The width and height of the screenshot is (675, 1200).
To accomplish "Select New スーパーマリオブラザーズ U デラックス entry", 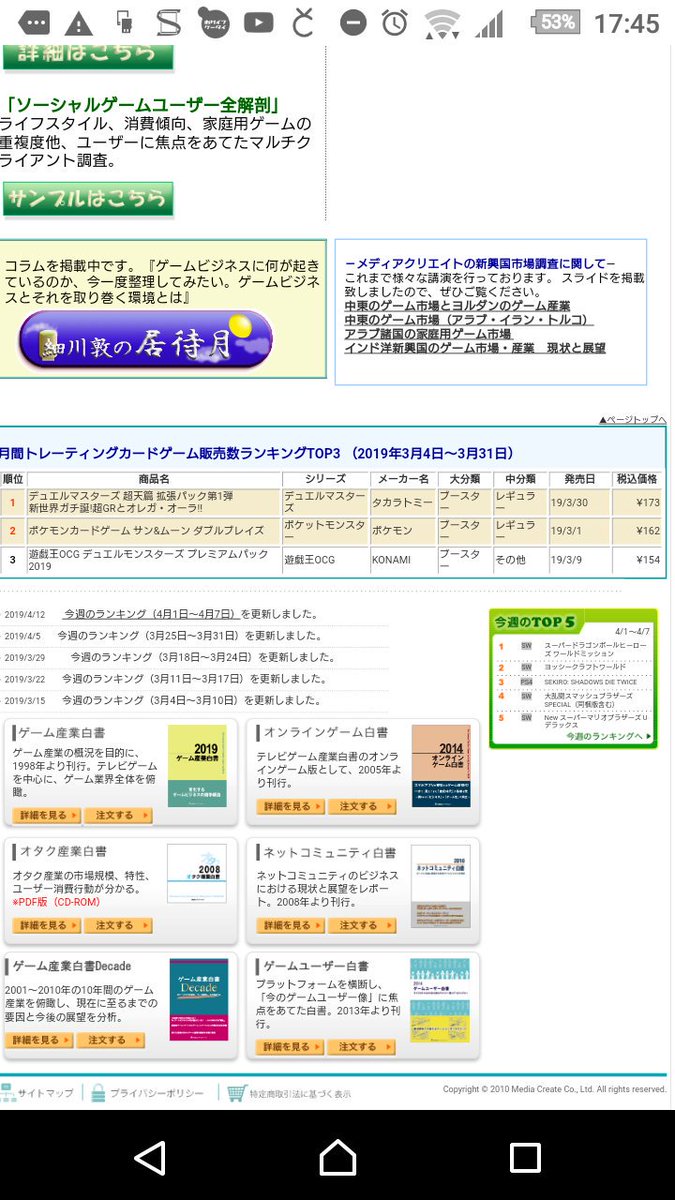I will click(596, 721).
